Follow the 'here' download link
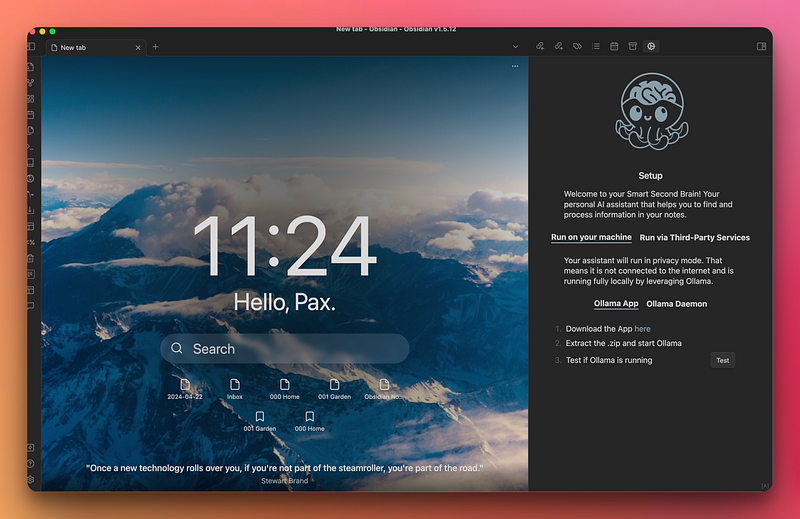 pos(642,329)
